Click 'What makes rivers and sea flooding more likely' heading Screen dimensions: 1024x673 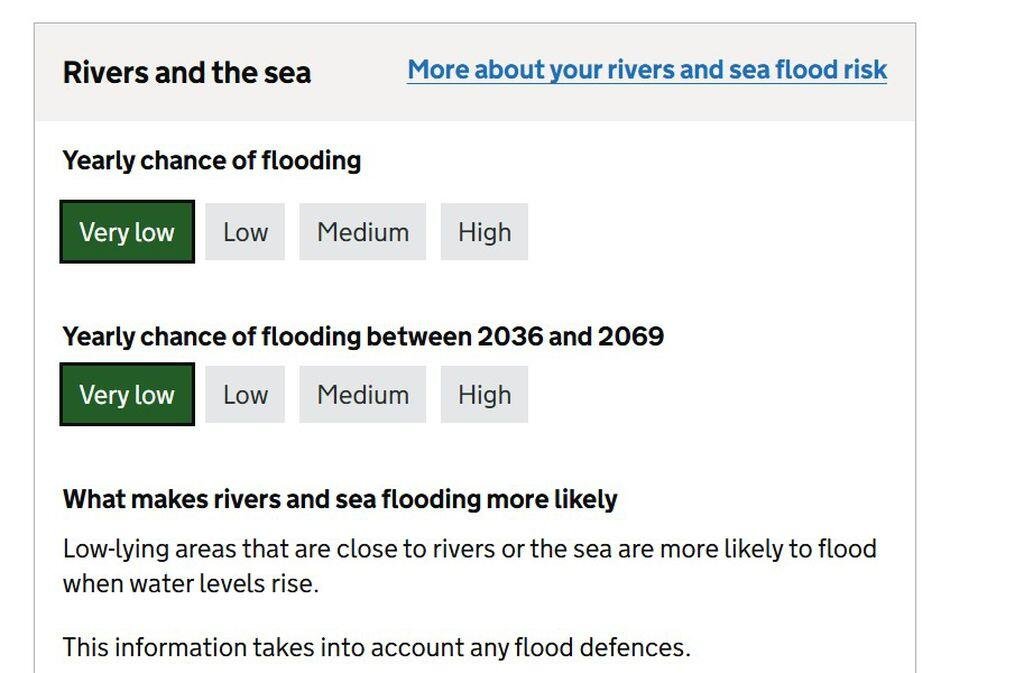tap(340, 499)
